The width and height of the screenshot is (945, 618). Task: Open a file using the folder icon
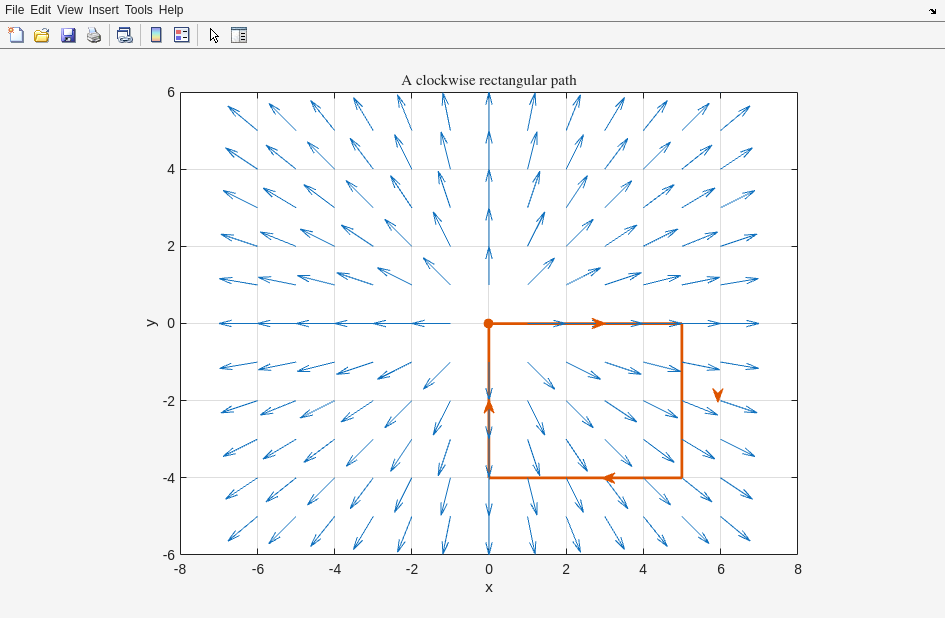(42, 35)
